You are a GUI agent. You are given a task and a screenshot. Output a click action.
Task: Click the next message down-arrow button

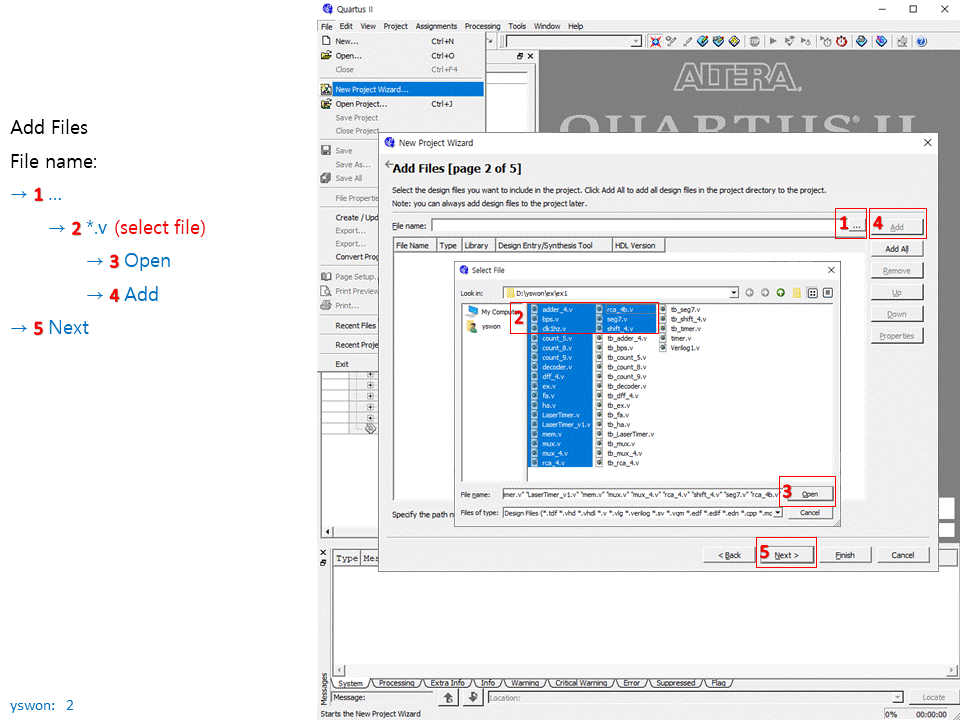(x=473, y=697)
